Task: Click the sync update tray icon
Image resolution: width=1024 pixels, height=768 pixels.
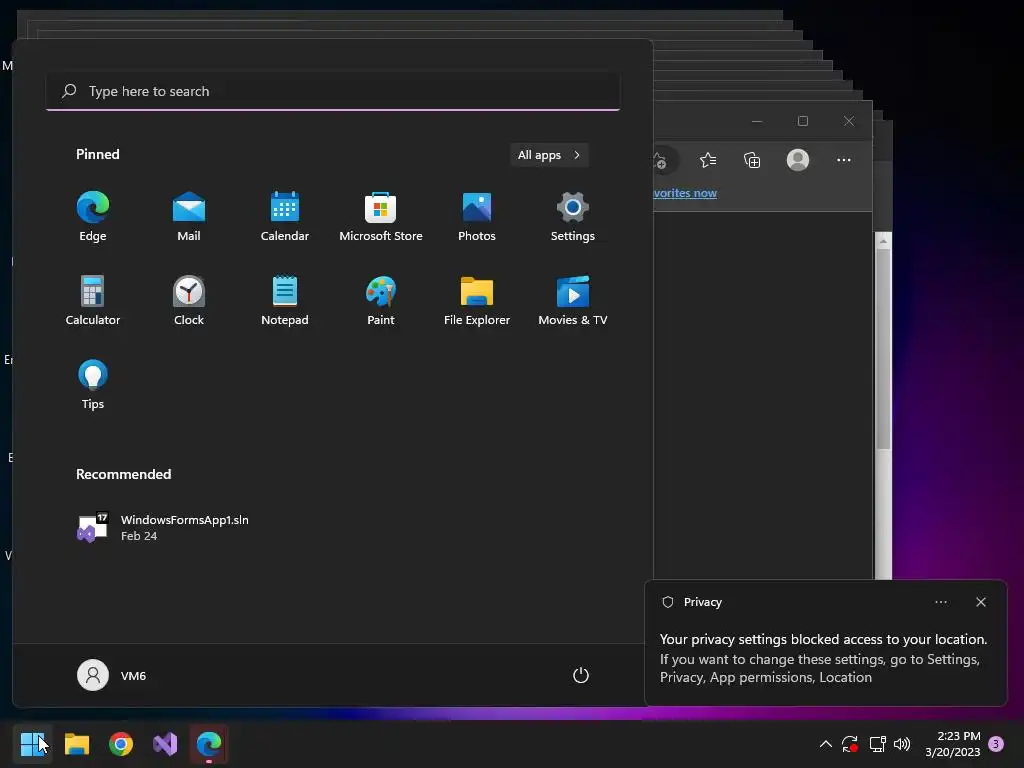Action: 850,744
